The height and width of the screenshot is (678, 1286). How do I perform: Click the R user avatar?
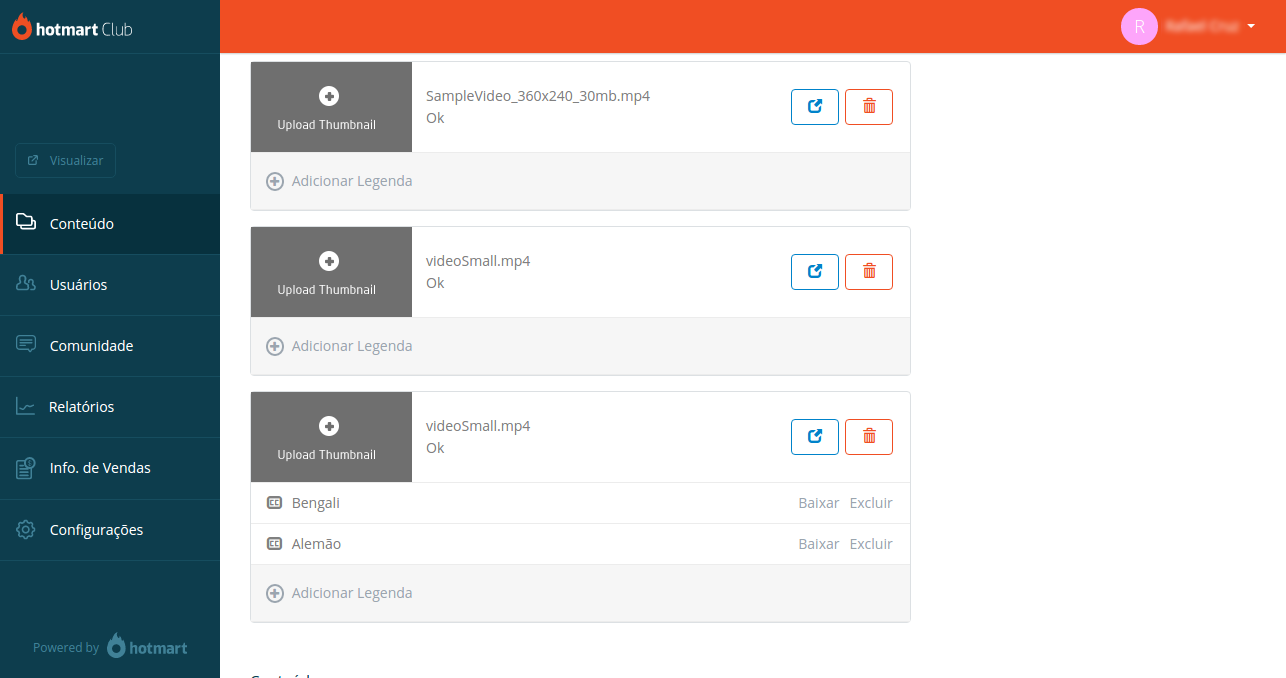[x=1139, y=27]
